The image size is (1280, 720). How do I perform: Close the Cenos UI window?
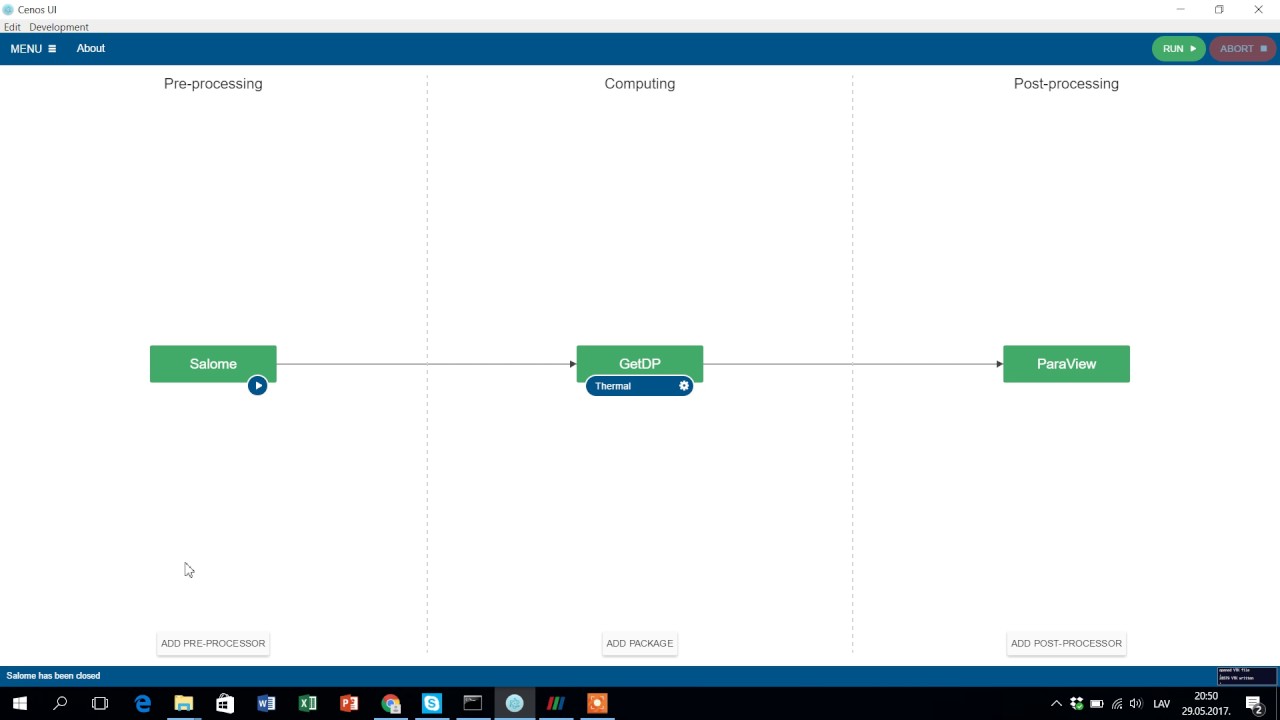1258,10
